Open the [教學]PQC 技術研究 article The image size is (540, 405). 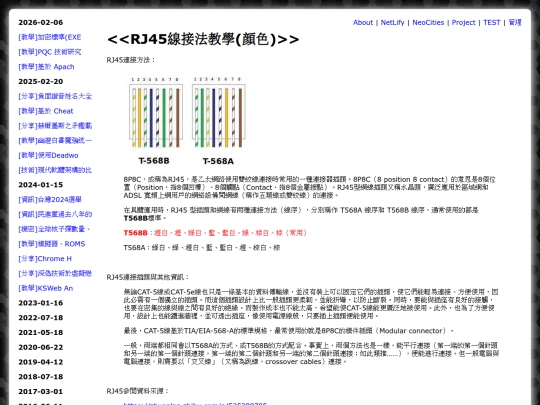point(50,52)
